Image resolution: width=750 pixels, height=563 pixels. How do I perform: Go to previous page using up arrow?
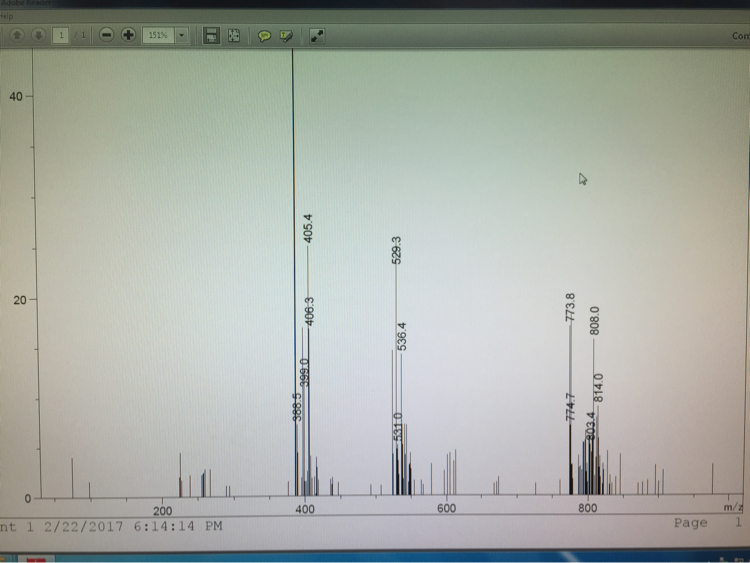[17, 35]
